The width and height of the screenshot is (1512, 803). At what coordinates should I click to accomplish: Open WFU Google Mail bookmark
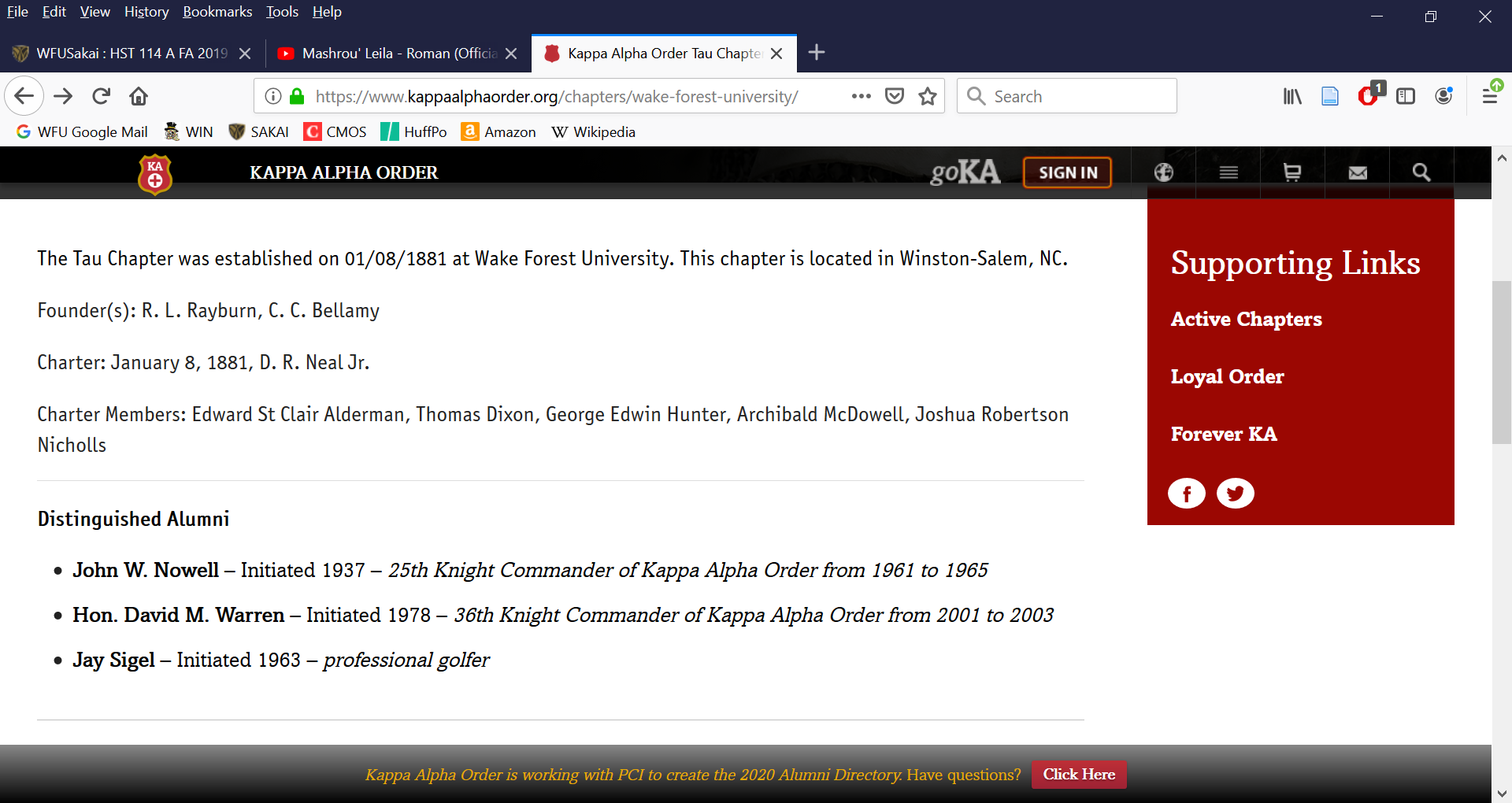click(x=82, y=131)
